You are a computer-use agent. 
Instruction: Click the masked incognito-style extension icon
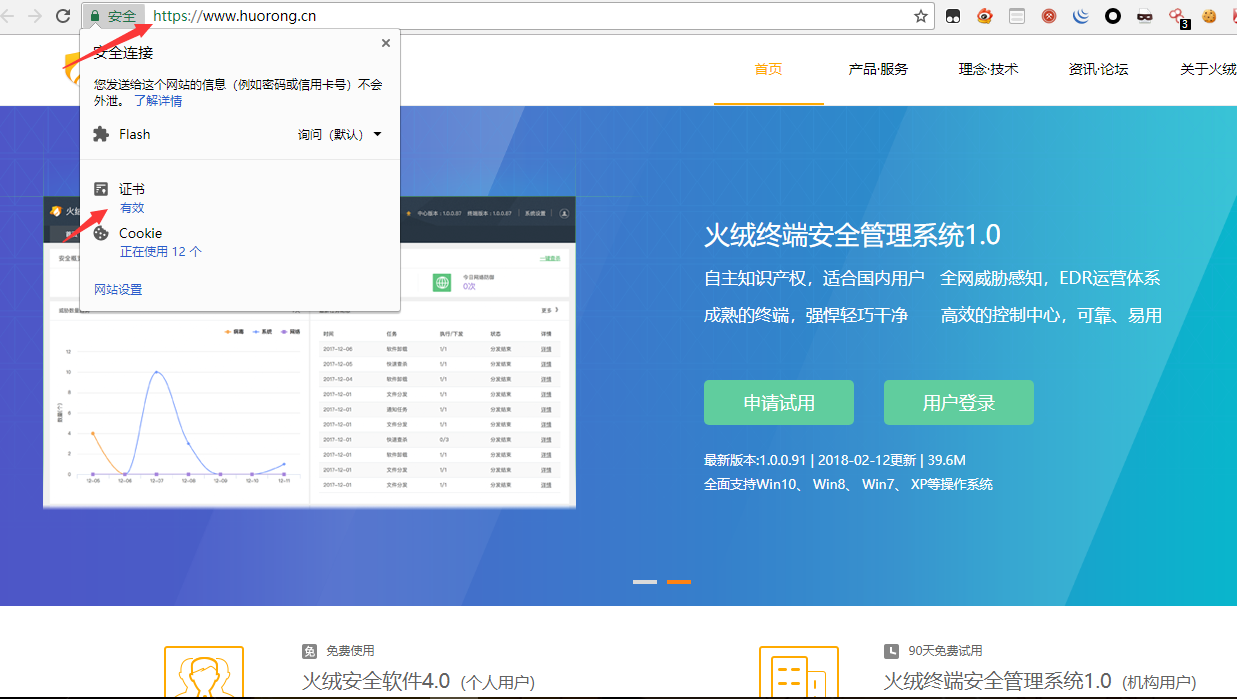point(1145,16)
